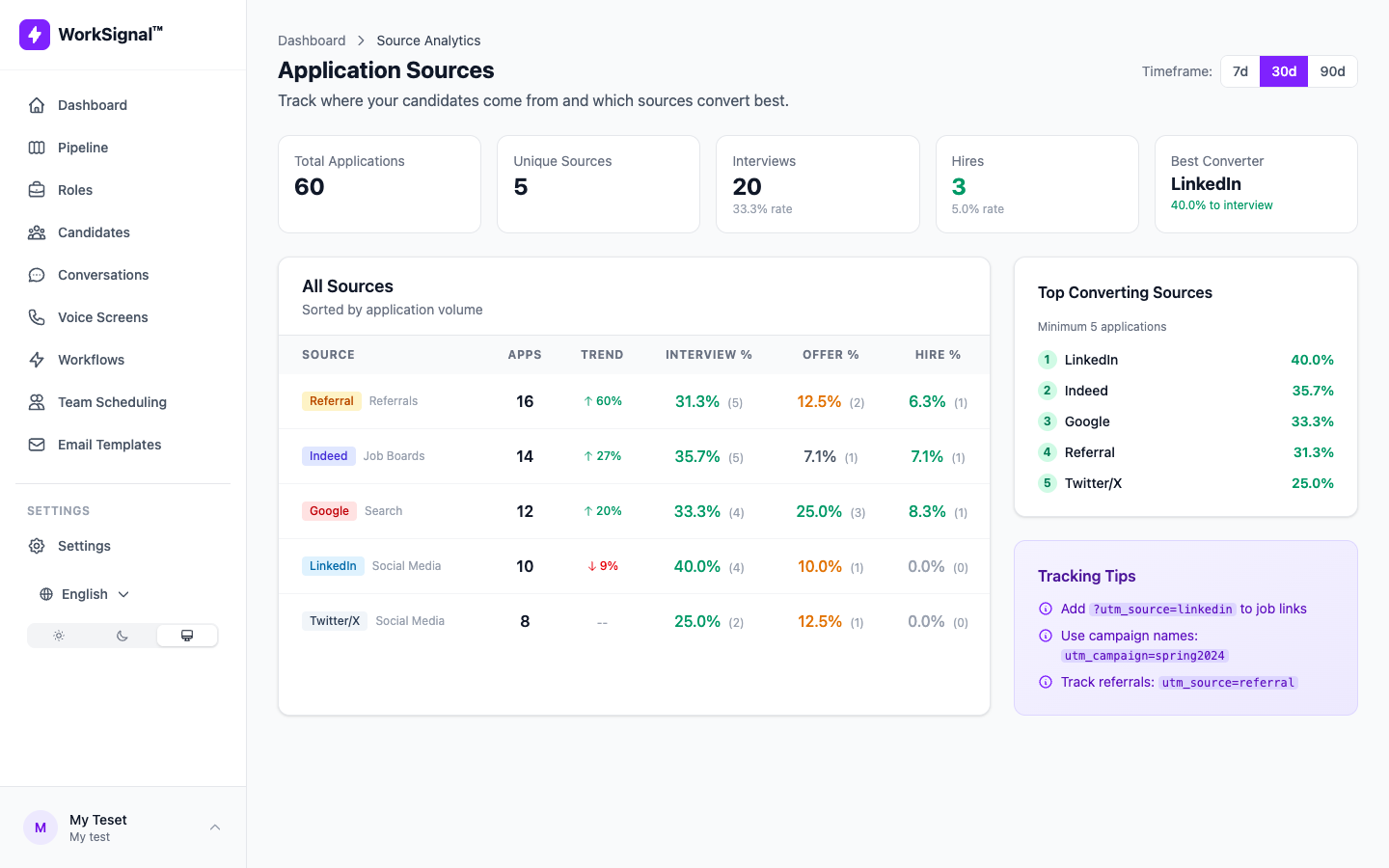This screenshot has height=868, width=1389.
Task: Open Settings from the sidebar
Action: (x=84, y=546)
